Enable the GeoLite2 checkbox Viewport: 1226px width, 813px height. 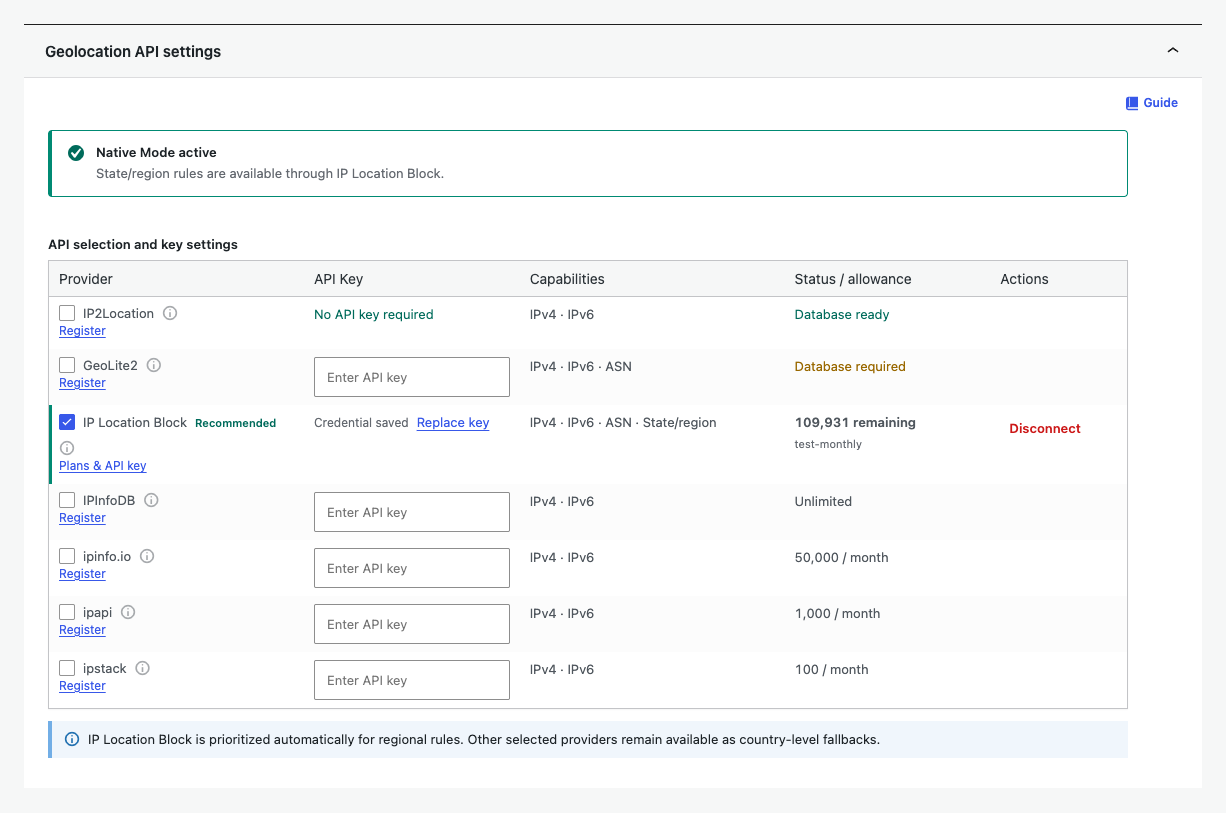pos(67,365)
